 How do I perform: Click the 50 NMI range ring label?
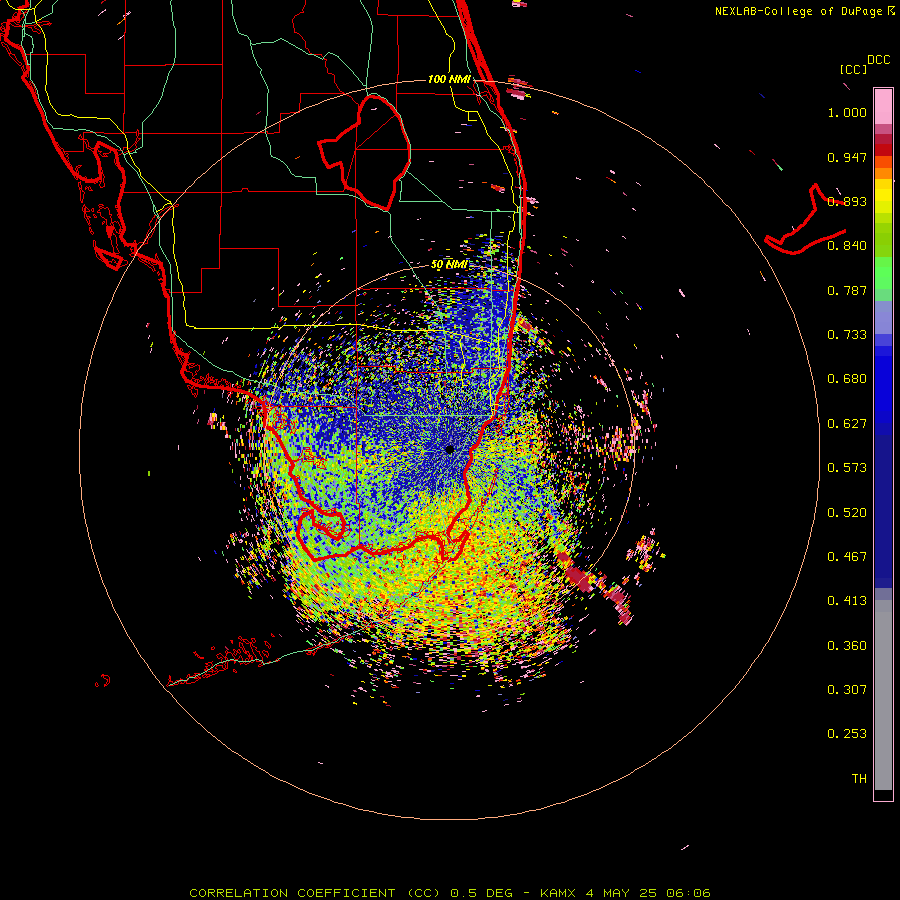tap(449, 265)
